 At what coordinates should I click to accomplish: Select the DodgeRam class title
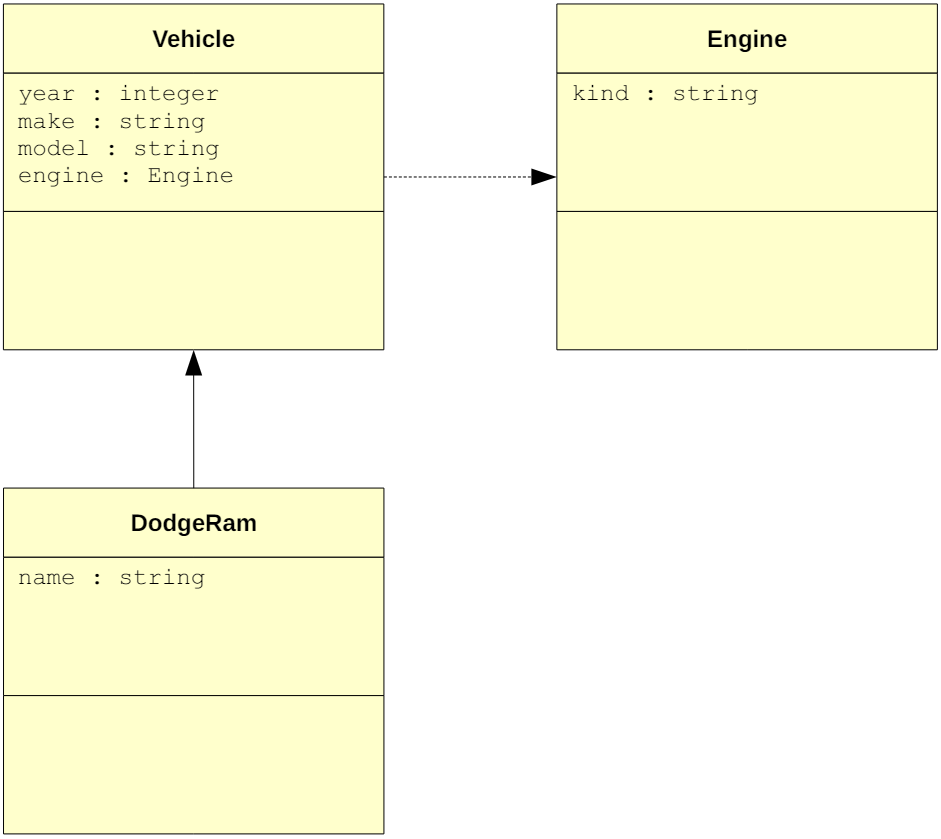(193, 523)
